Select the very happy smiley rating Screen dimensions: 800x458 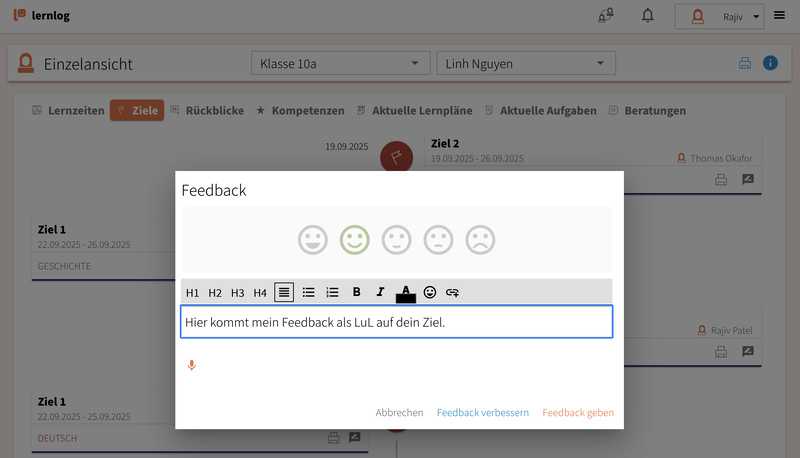point(313,240)
